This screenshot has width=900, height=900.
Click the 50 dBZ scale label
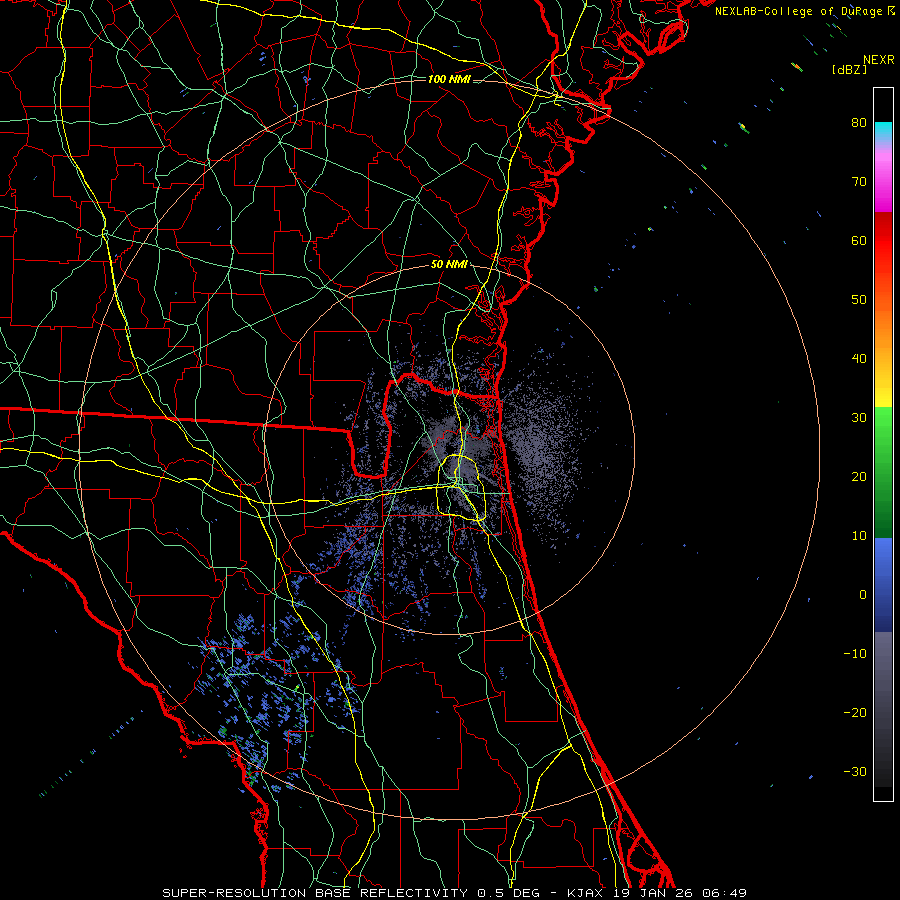[859, 300]
